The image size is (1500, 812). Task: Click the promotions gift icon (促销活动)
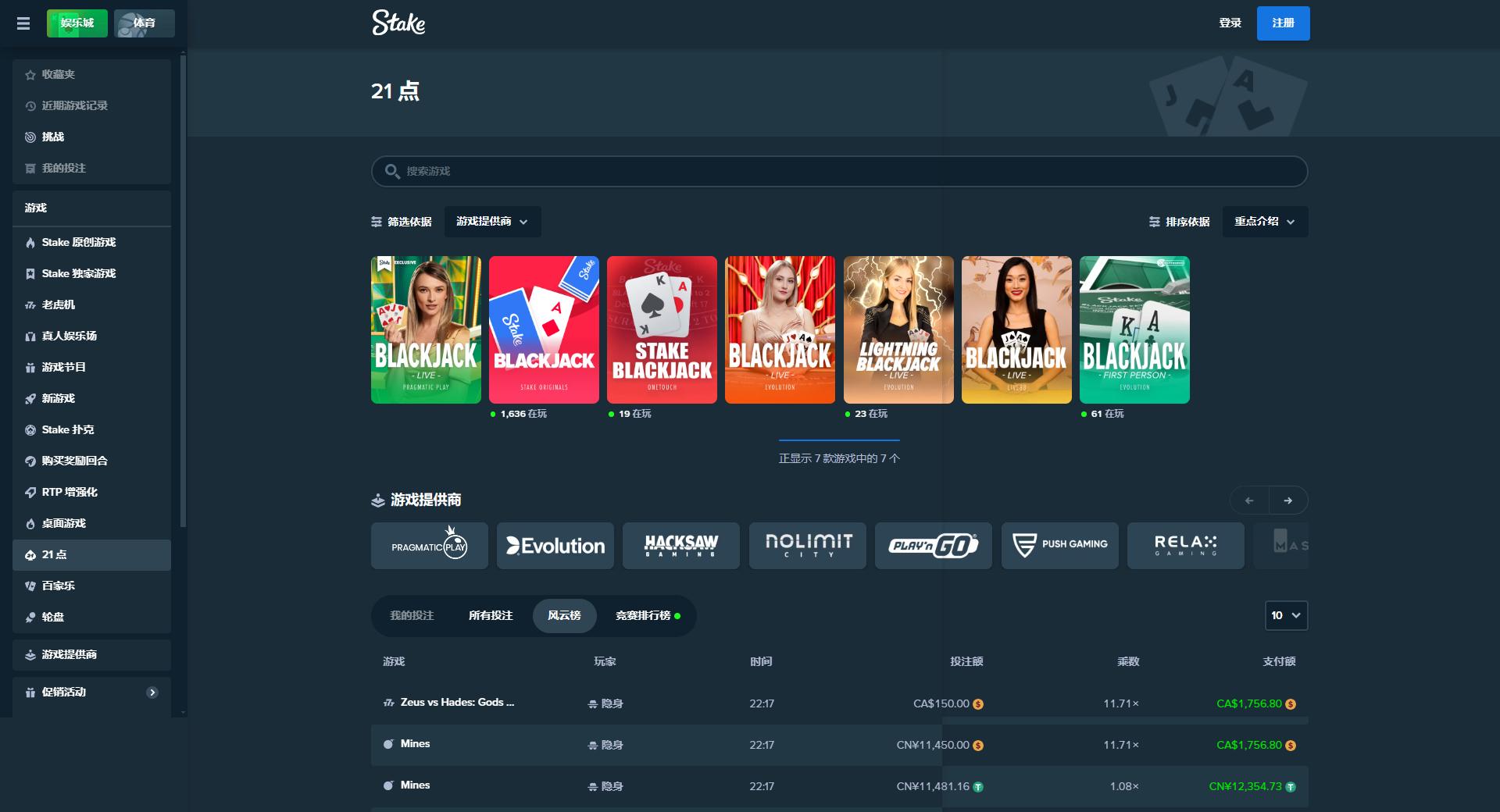point(30,693)
